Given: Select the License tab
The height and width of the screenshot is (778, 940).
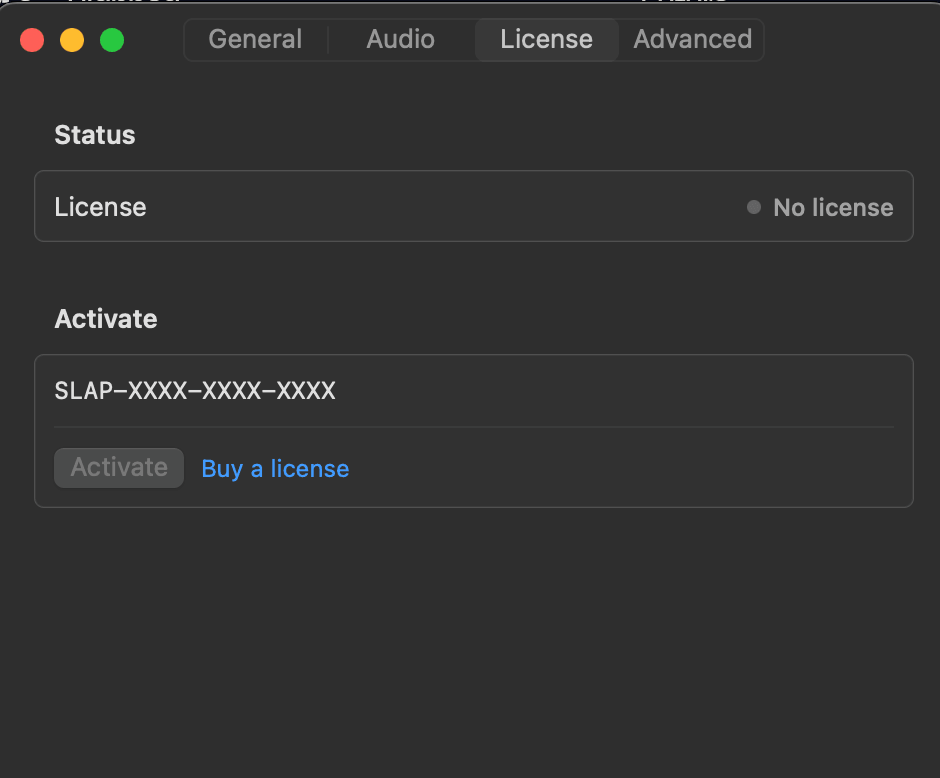Looking at the screenshot, I should 546,39.
